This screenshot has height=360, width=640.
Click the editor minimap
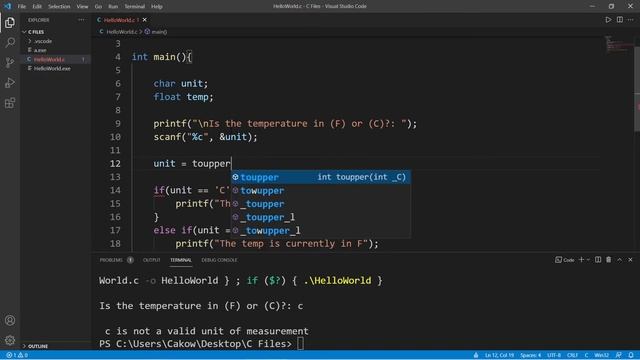tap(618, 44)
